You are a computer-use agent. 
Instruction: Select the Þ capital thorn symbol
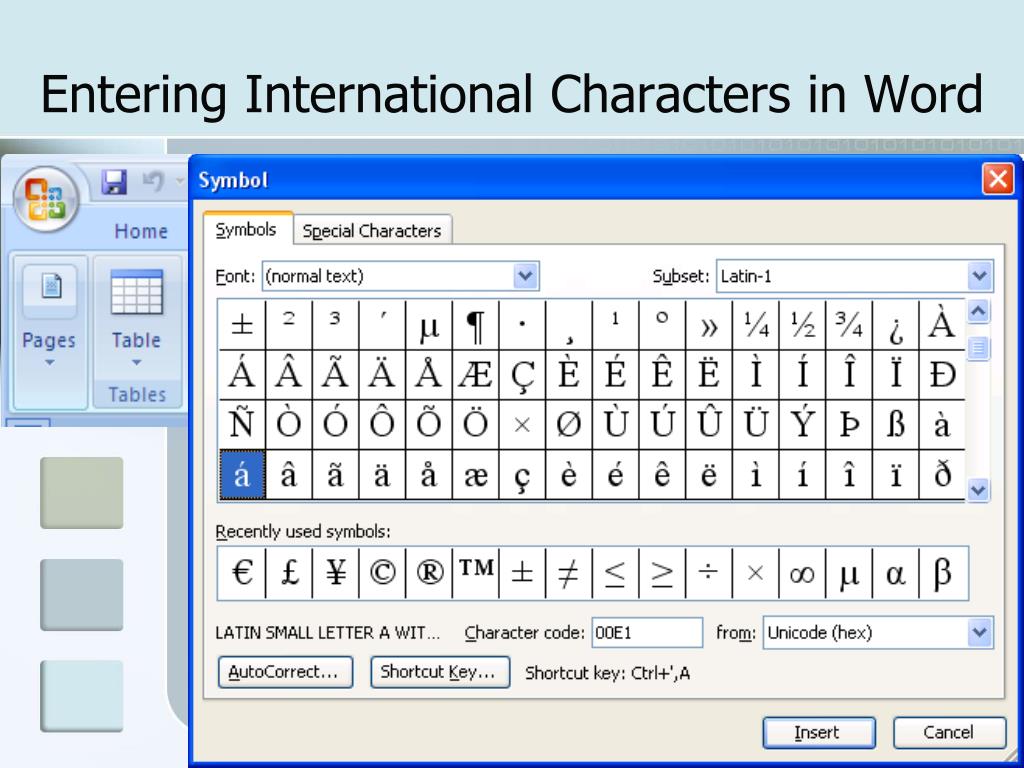pos(849,425)
